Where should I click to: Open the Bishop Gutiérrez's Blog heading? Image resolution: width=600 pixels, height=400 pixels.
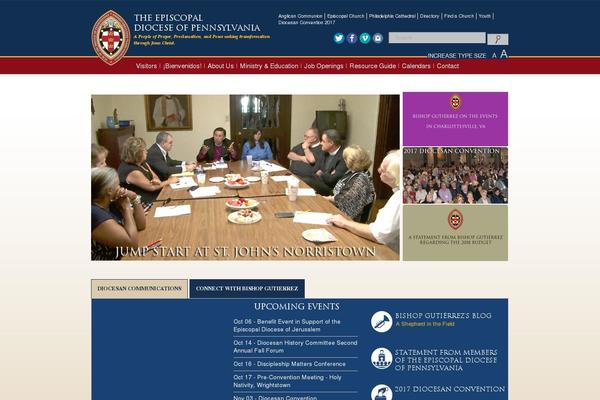pyautogui.click(x=443, y=316)
